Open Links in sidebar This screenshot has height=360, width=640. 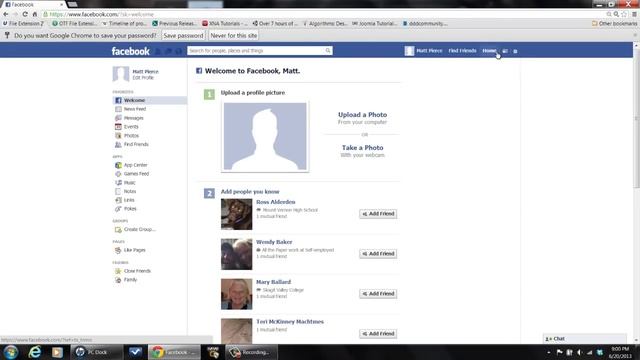pos(129,200)
